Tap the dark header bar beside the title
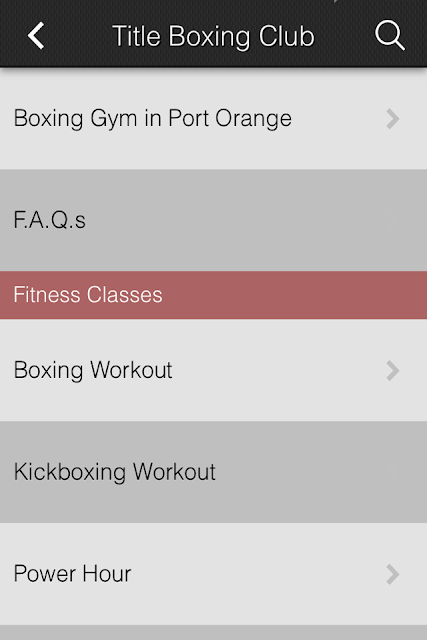The height and width of the screenshot is (640, 427). click(x=78, y=36)
